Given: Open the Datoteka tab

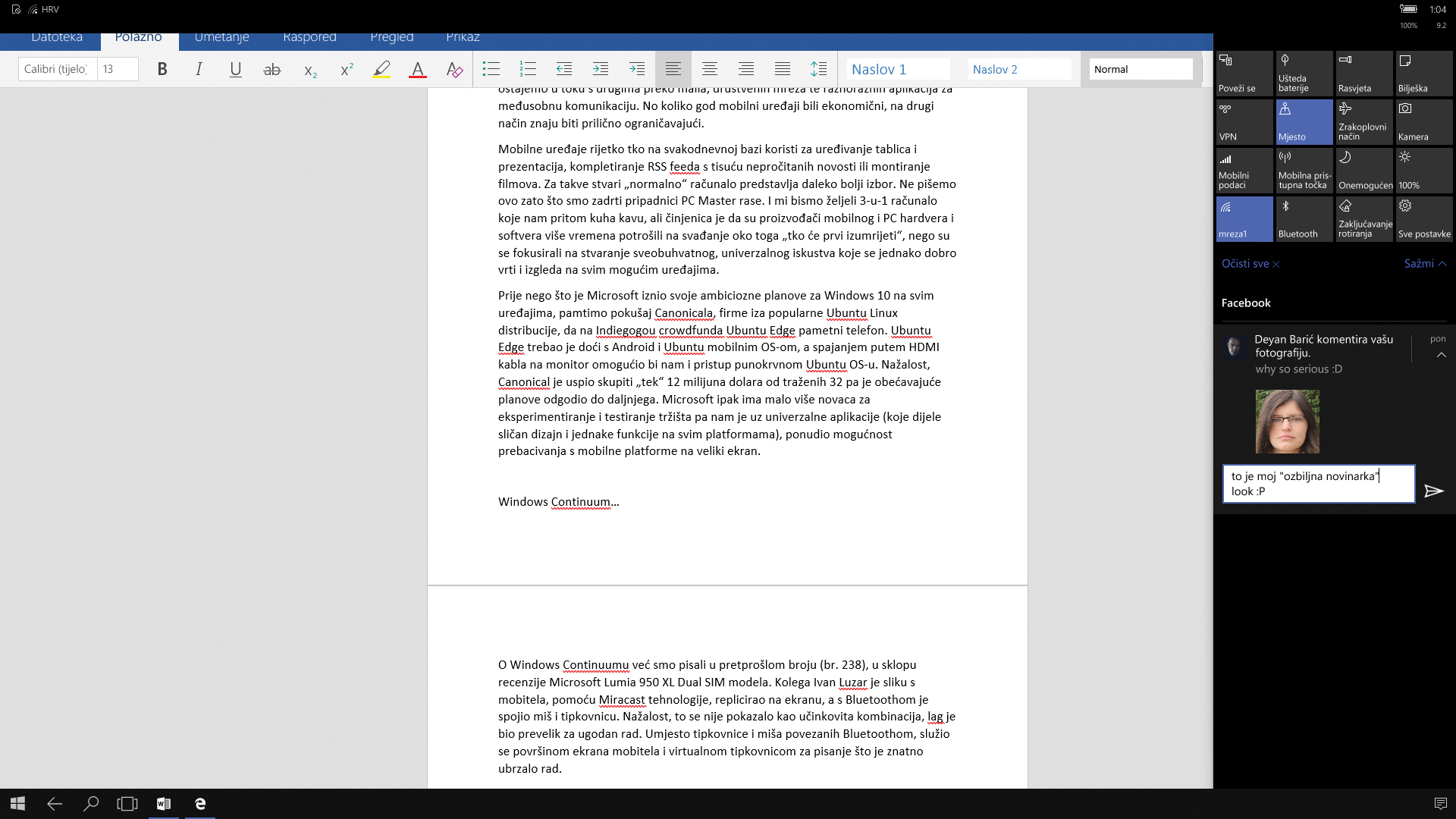Looking at the screenshot, I should click(x=57, y=38).
